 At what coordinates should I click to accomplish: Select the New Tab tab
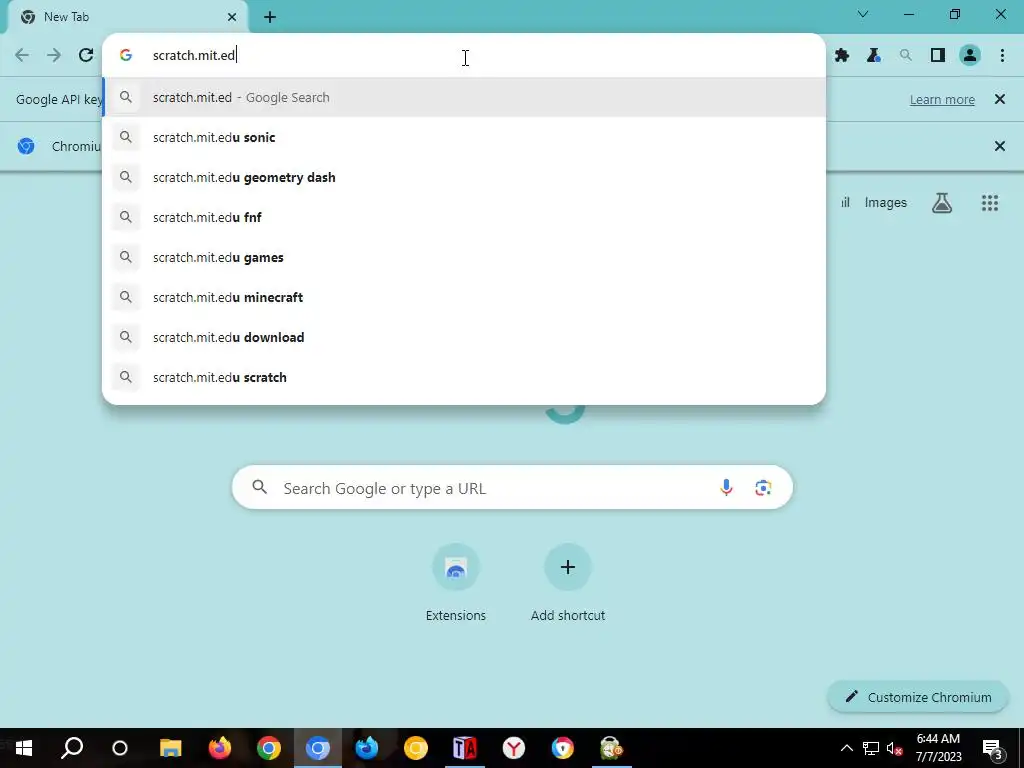click(x=127, y=17)
